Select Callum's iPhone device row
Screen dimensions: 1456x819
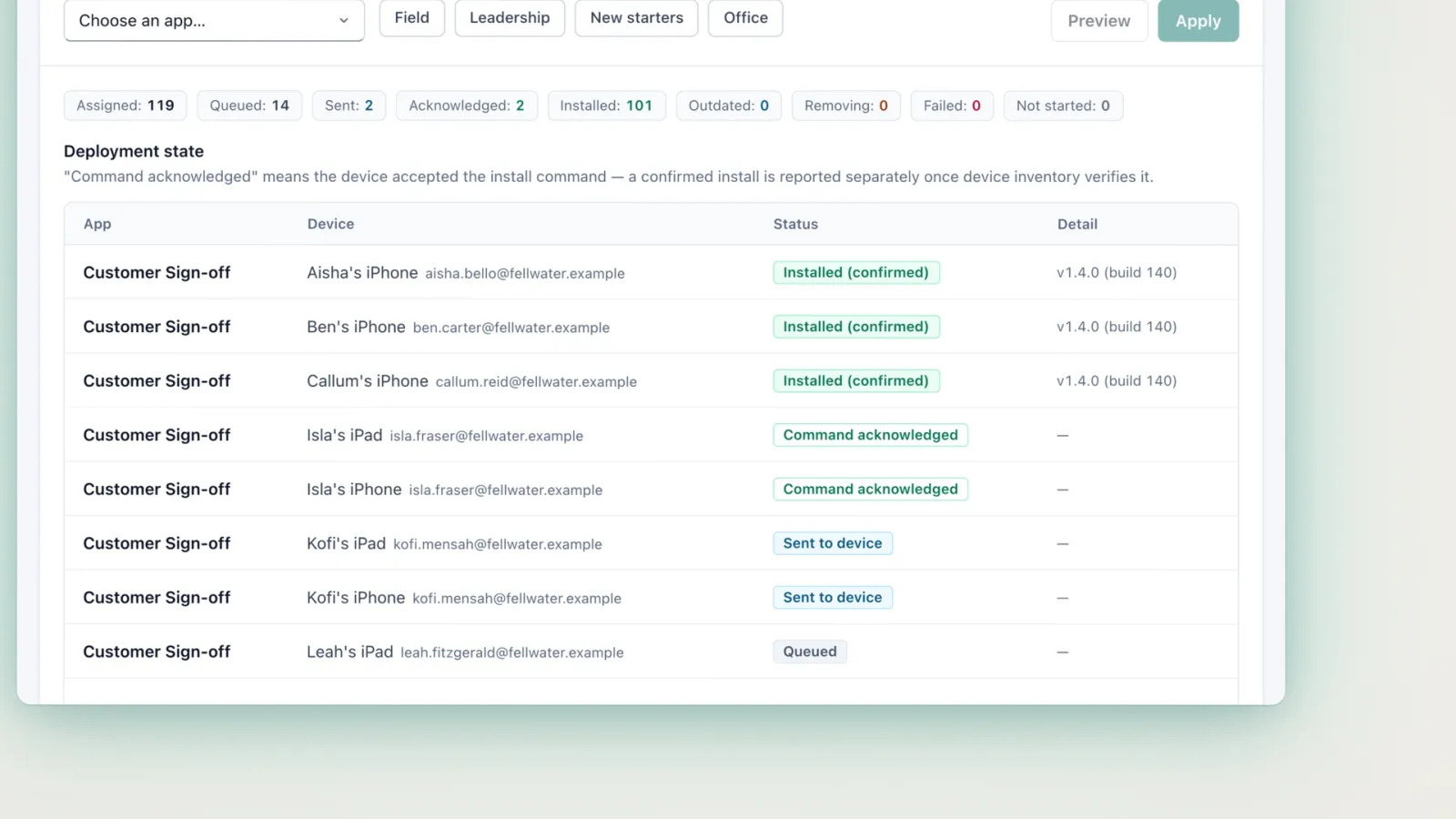pos(651,380)
